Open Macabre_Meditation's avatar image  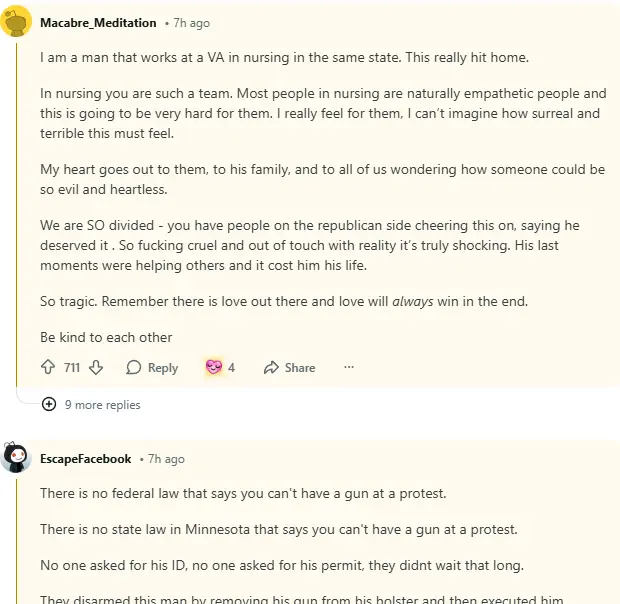pos(16,21)
